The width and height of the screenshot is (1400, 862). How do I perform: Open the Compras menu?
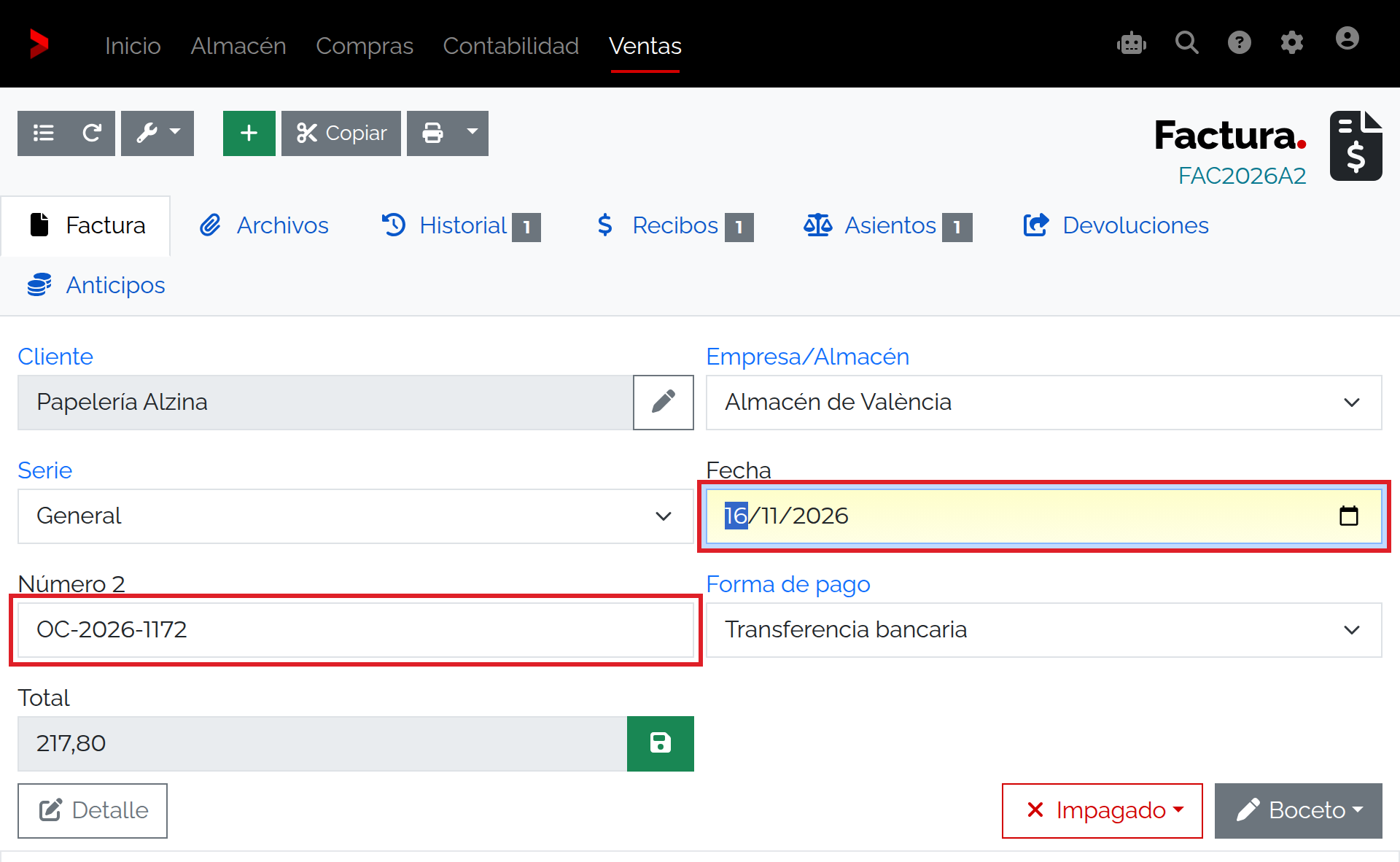click(x=365, y=46)
